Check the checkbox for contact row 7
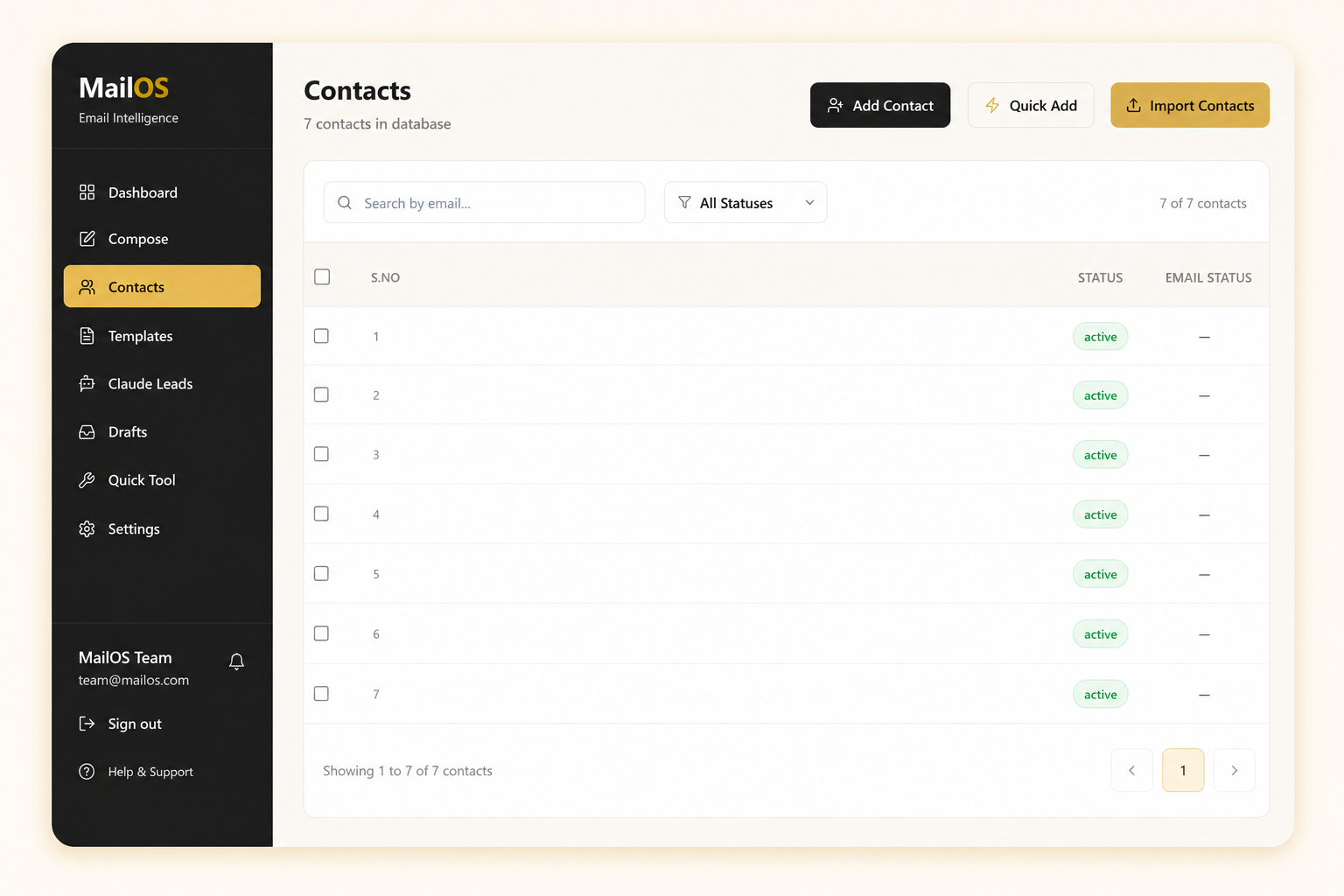1344x896 pixels. point(321,693)
